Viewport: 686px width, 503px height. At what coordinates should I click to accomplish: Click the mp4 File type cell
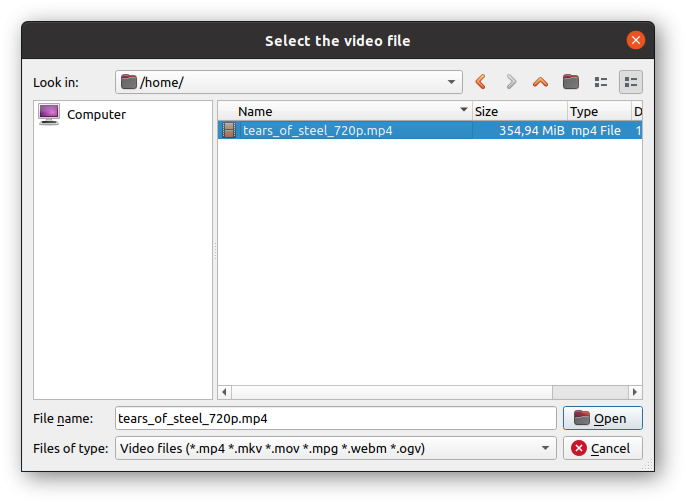(x=596, y=130)
